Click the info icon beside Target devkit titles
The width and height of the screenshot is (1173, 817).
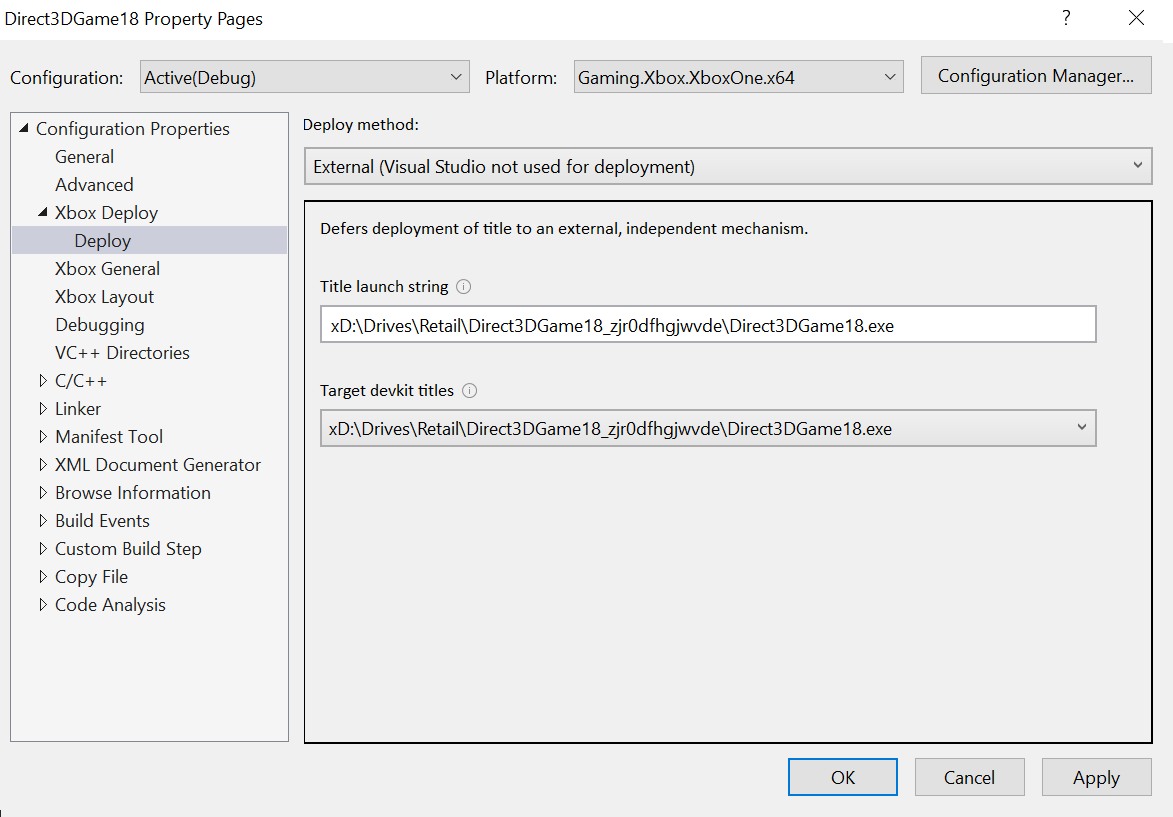coord(470,391)
